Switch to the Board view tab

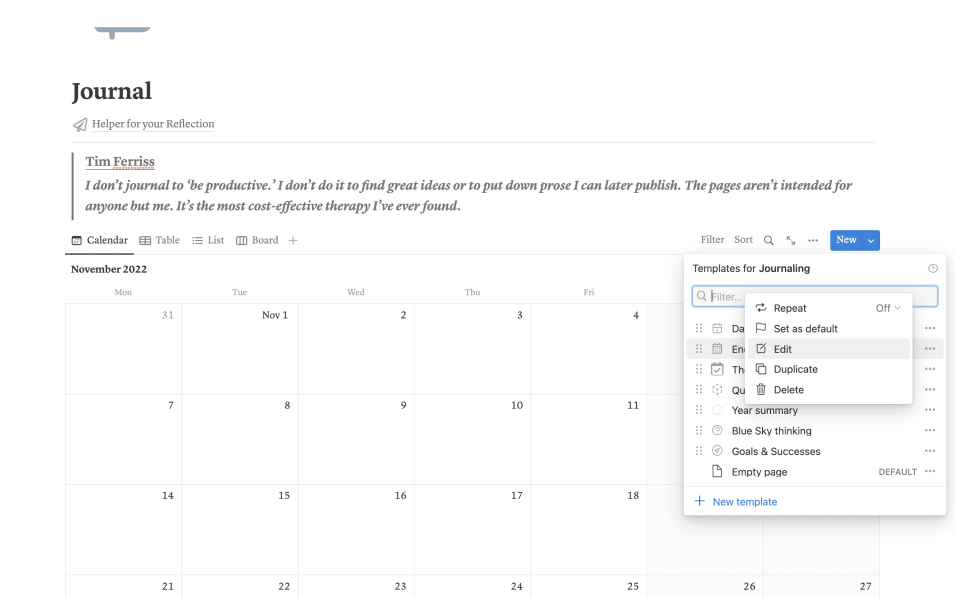[257, 240]
